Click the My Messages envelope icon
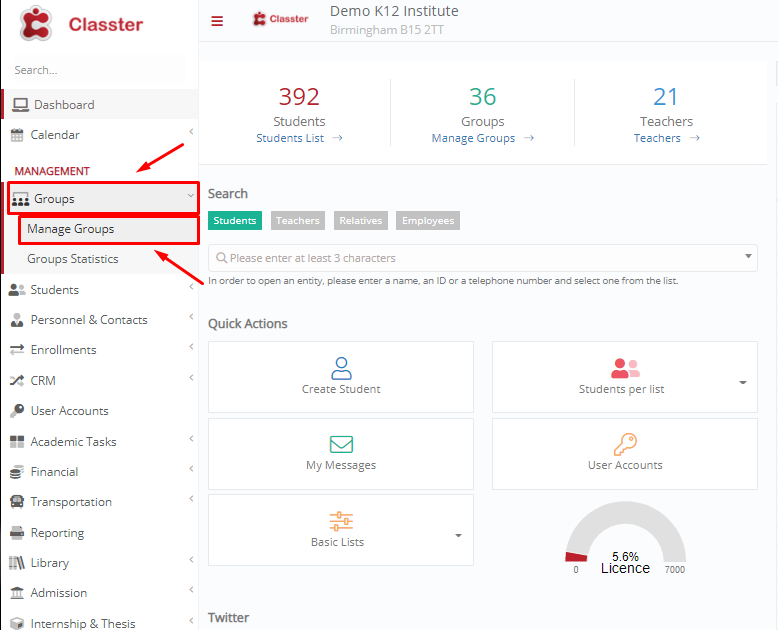Screen dimensions: 778x630 click(341, 444)
